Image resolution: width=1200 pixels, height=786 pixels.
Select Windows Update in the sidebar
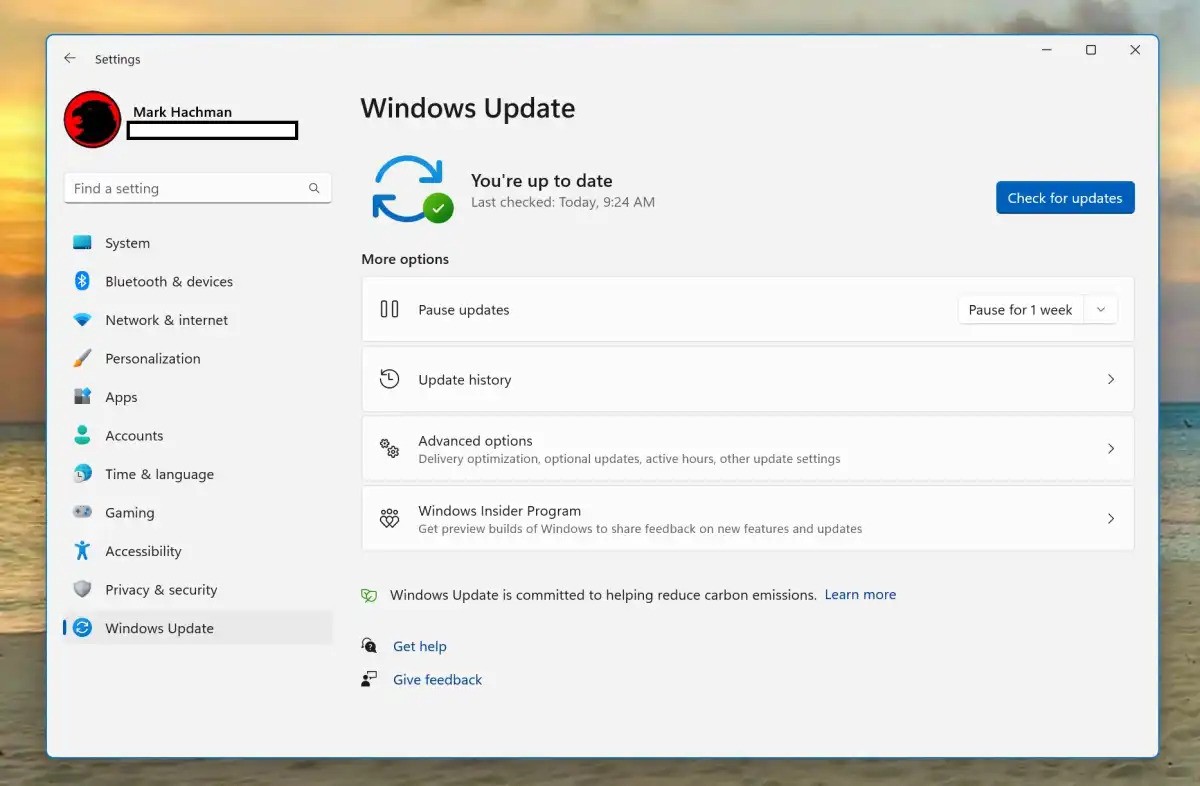(x=159, y=628)
